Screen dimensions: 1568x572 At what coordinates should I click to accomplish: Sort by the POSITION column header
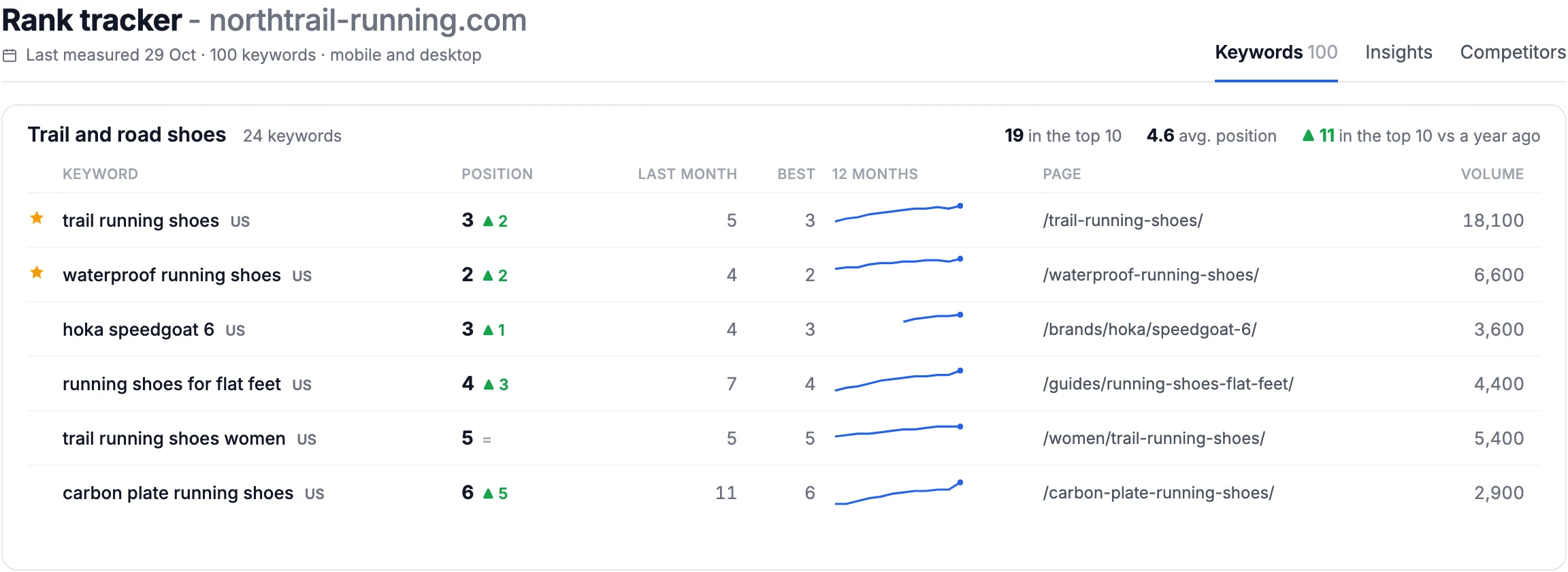coord(497,174)
